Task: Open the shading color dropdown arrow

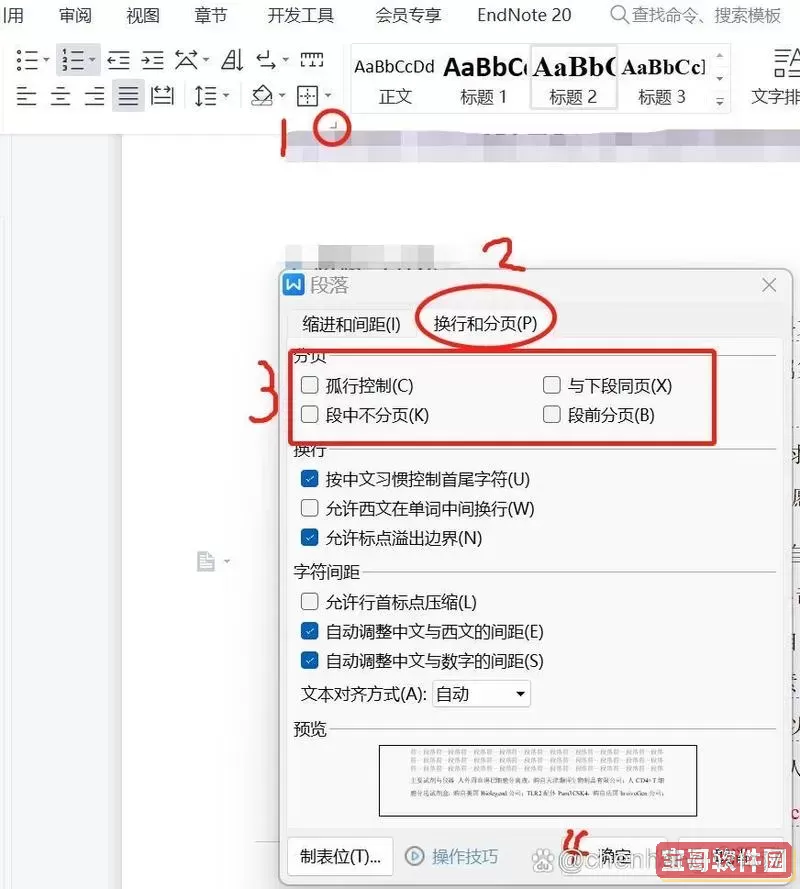Action: (282, 95)
